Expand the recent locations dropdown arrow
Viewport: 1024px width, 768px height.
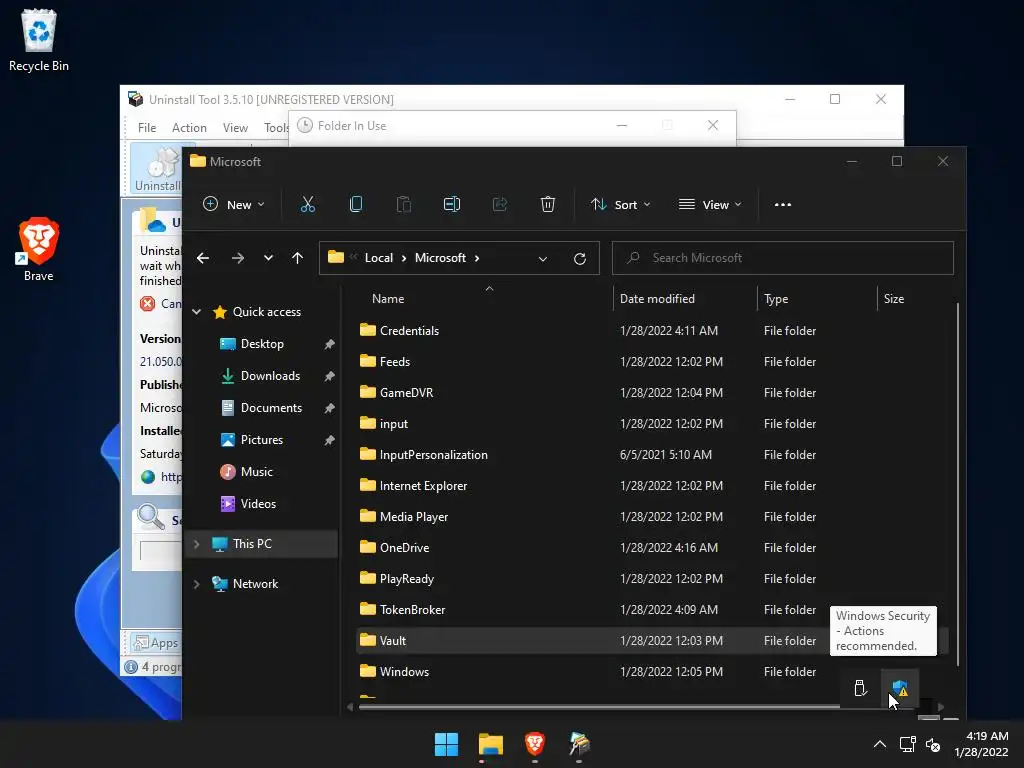point(268,258)
